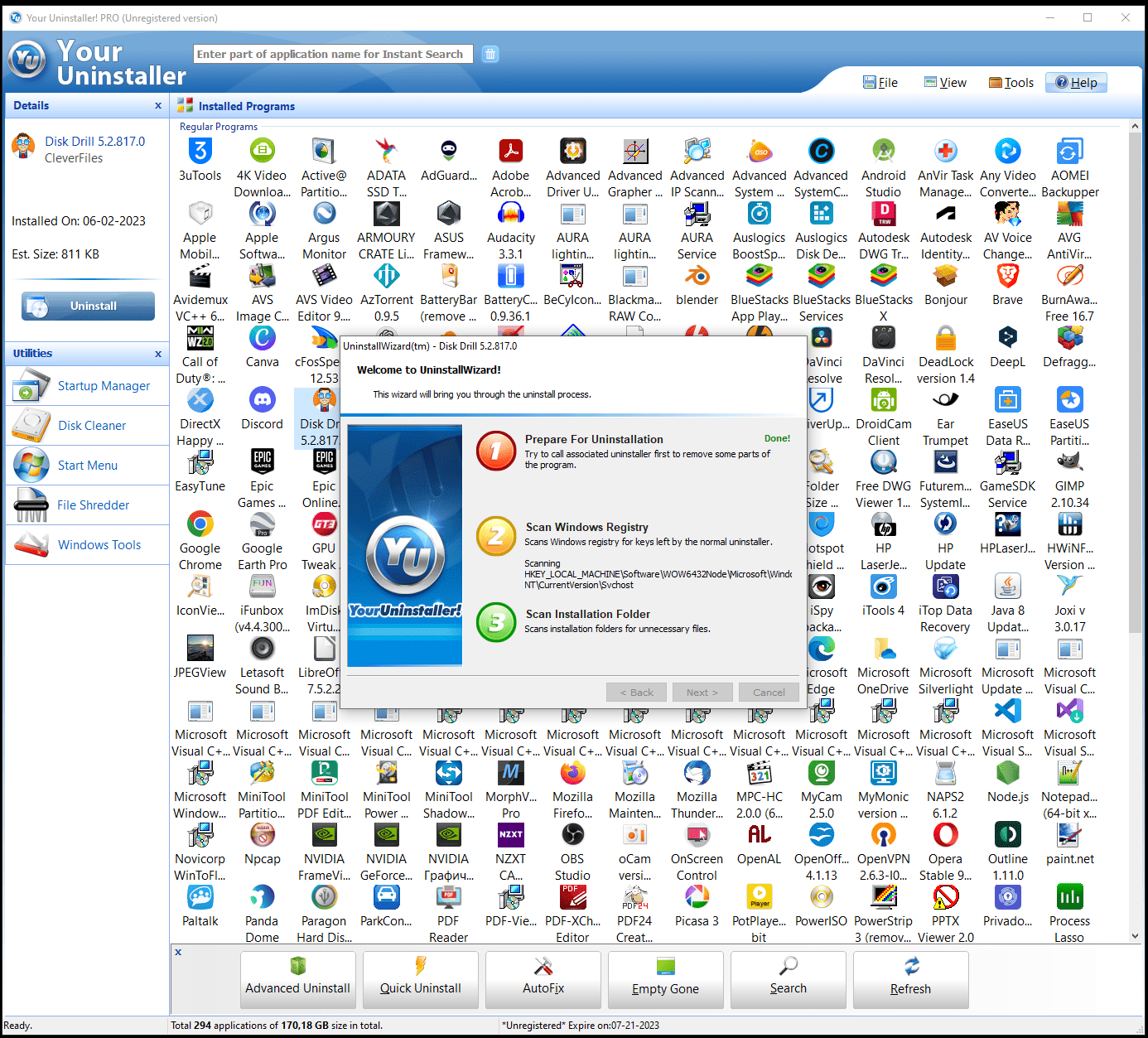Click Quick Uninstall button
This screenshot has height=1038, width=1148.
421,980
